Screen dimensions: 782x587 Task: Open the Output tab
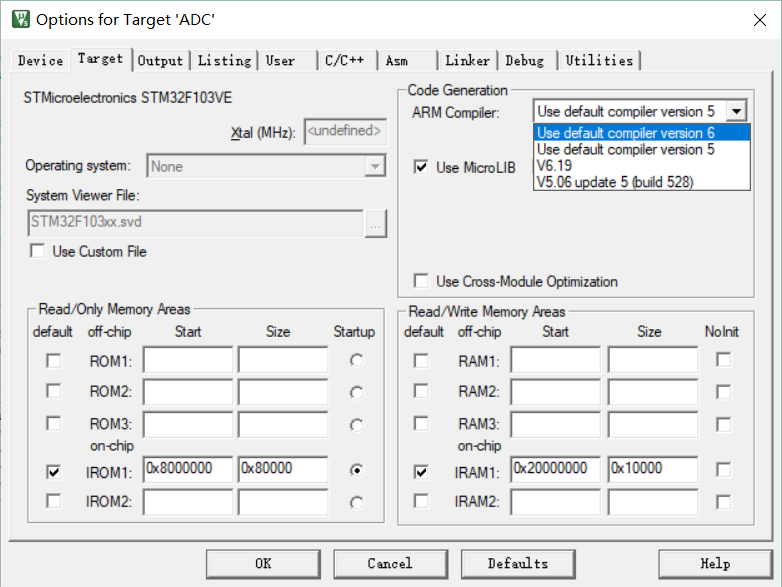click(x=161, y=61)
